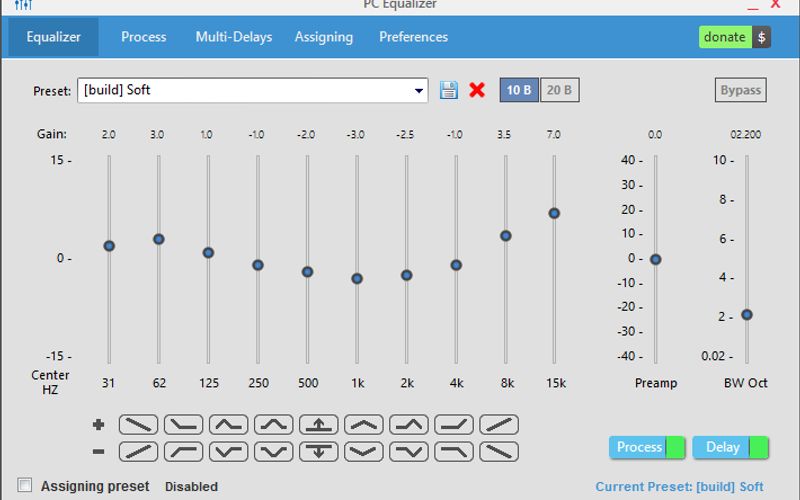Apply the plus-row high-shelf boost curve button
This screenshot has height=500, width=800.
pos(454,424)
